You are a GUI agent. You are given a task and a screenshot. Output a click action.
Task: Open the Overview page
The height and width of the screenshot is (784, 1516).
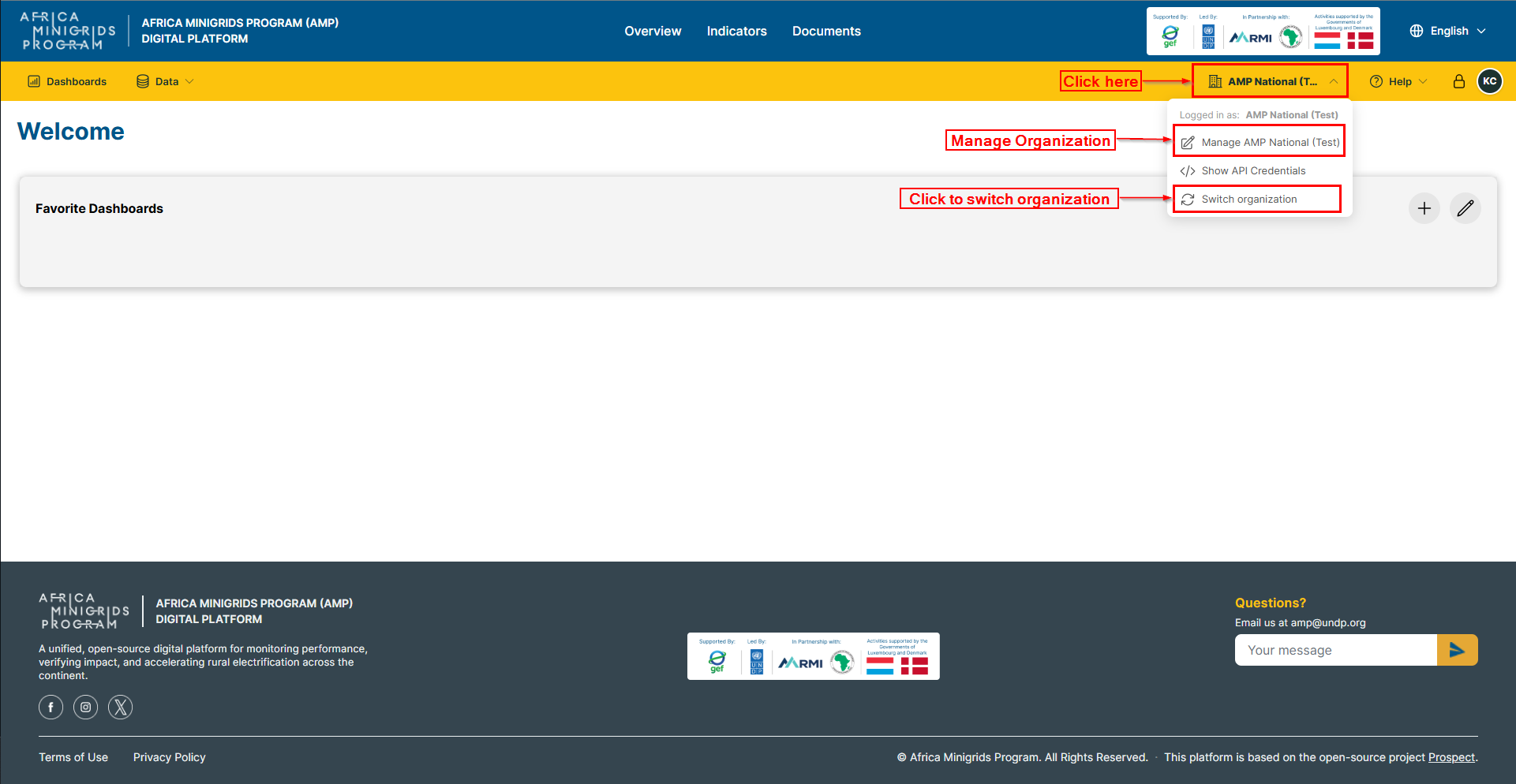tap(653, 31)
